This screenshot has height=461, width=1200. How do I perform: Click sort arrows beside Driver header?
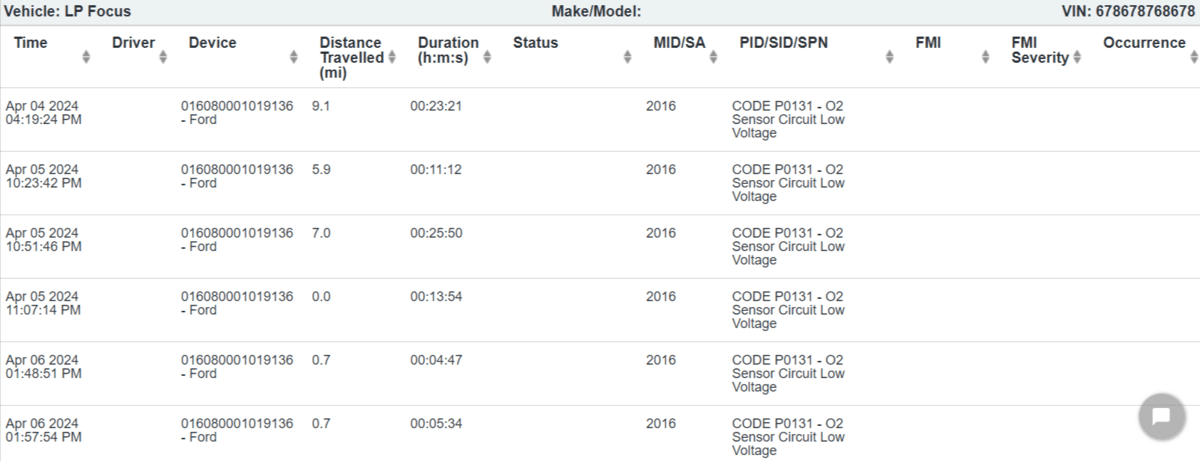pos(163,58)
